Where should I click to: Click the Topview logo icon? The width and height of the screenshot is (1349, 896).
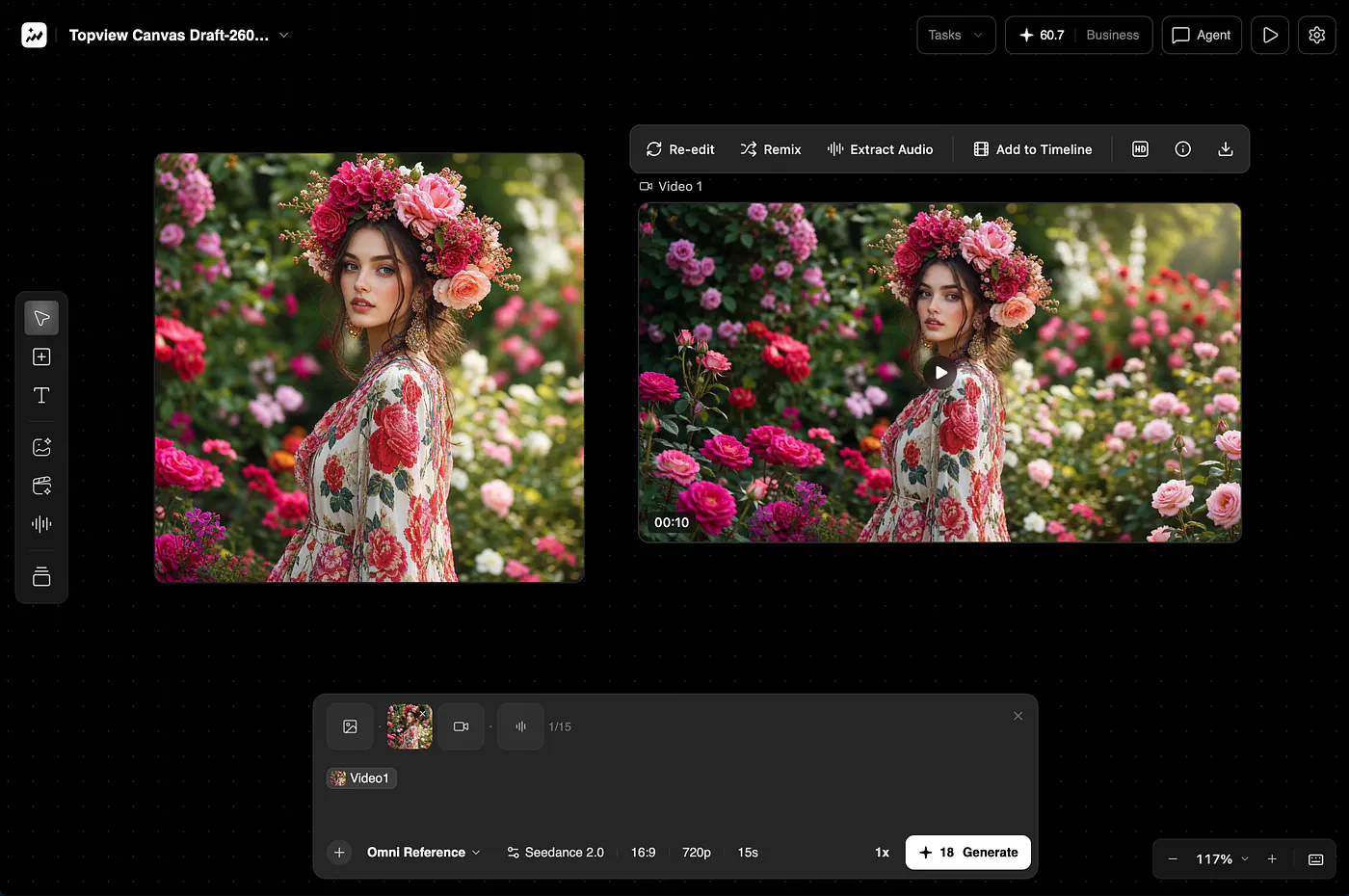[34, 35]
